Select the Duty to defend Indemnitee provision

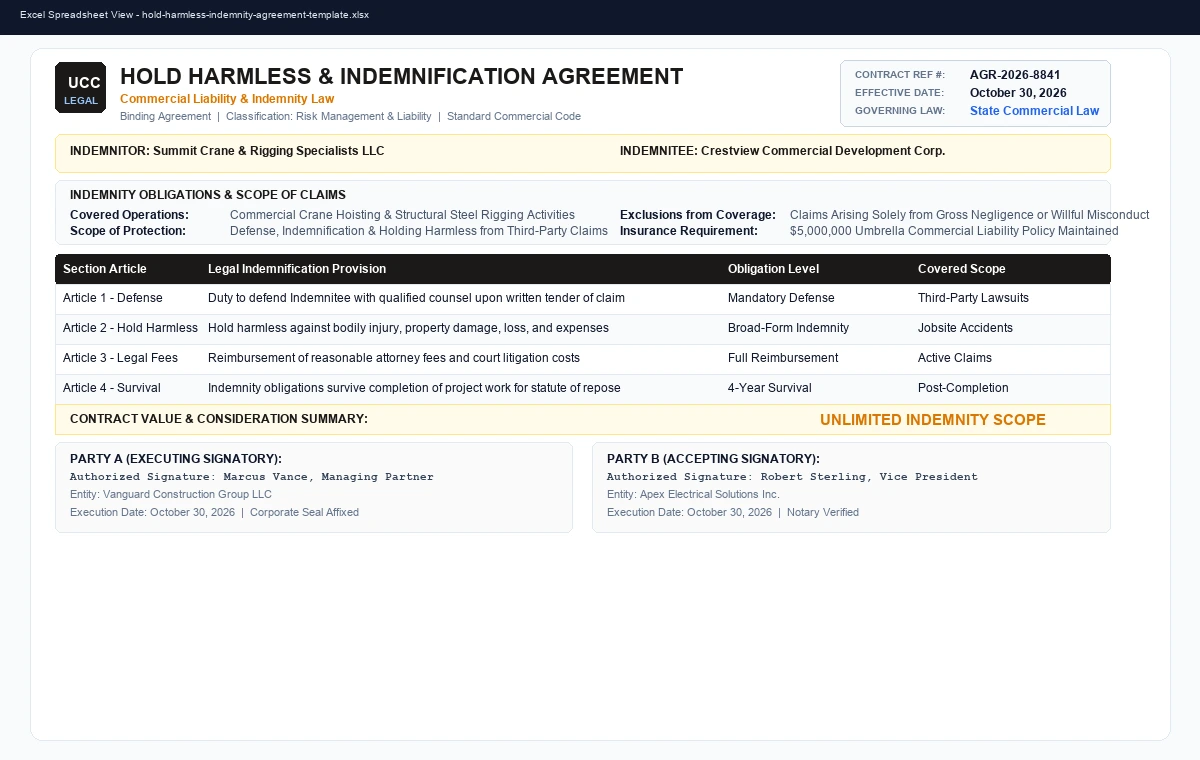[x=416, y=298]
